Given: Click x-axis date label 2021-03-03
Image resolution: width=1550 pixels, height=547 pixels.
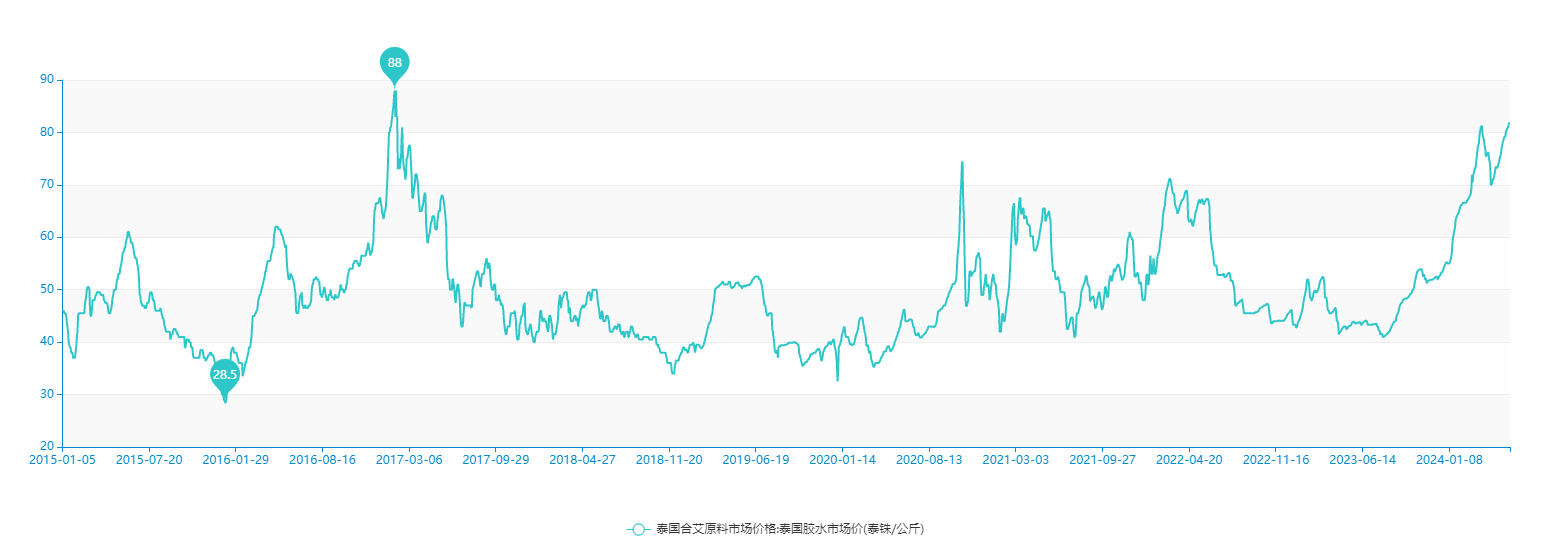Looking at the screenshot, I should tap(1015, 460).
